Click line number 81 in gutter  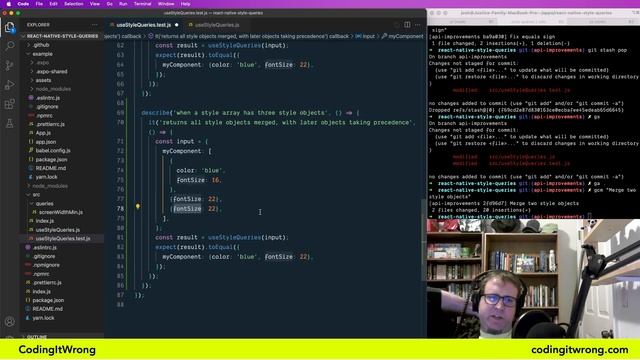click(120, 238)
